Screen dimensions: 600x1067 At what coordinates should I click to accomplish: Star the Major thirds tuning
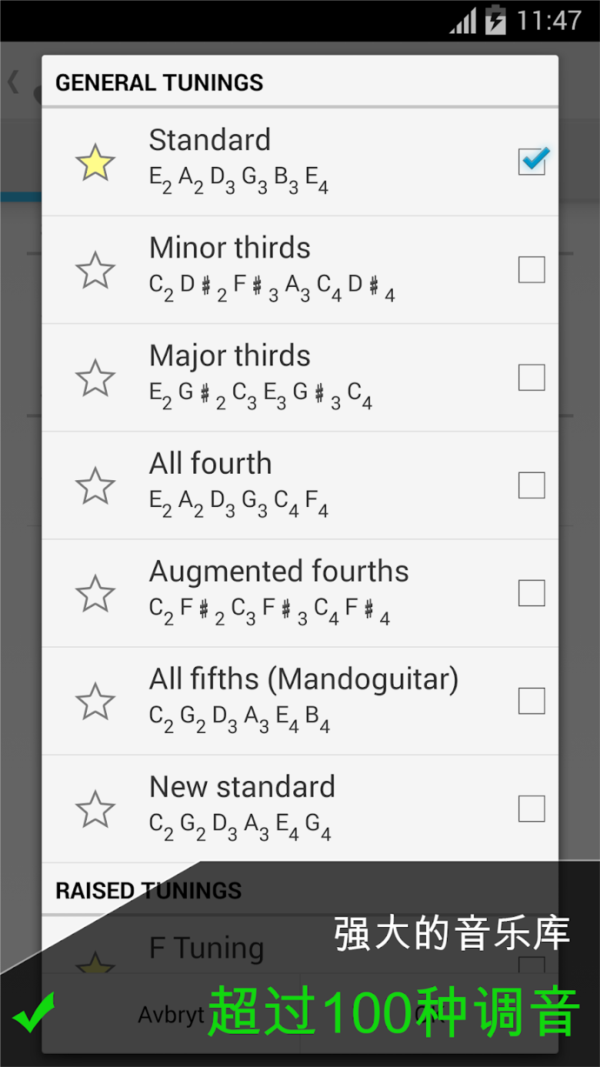click(x=95, y=378)
